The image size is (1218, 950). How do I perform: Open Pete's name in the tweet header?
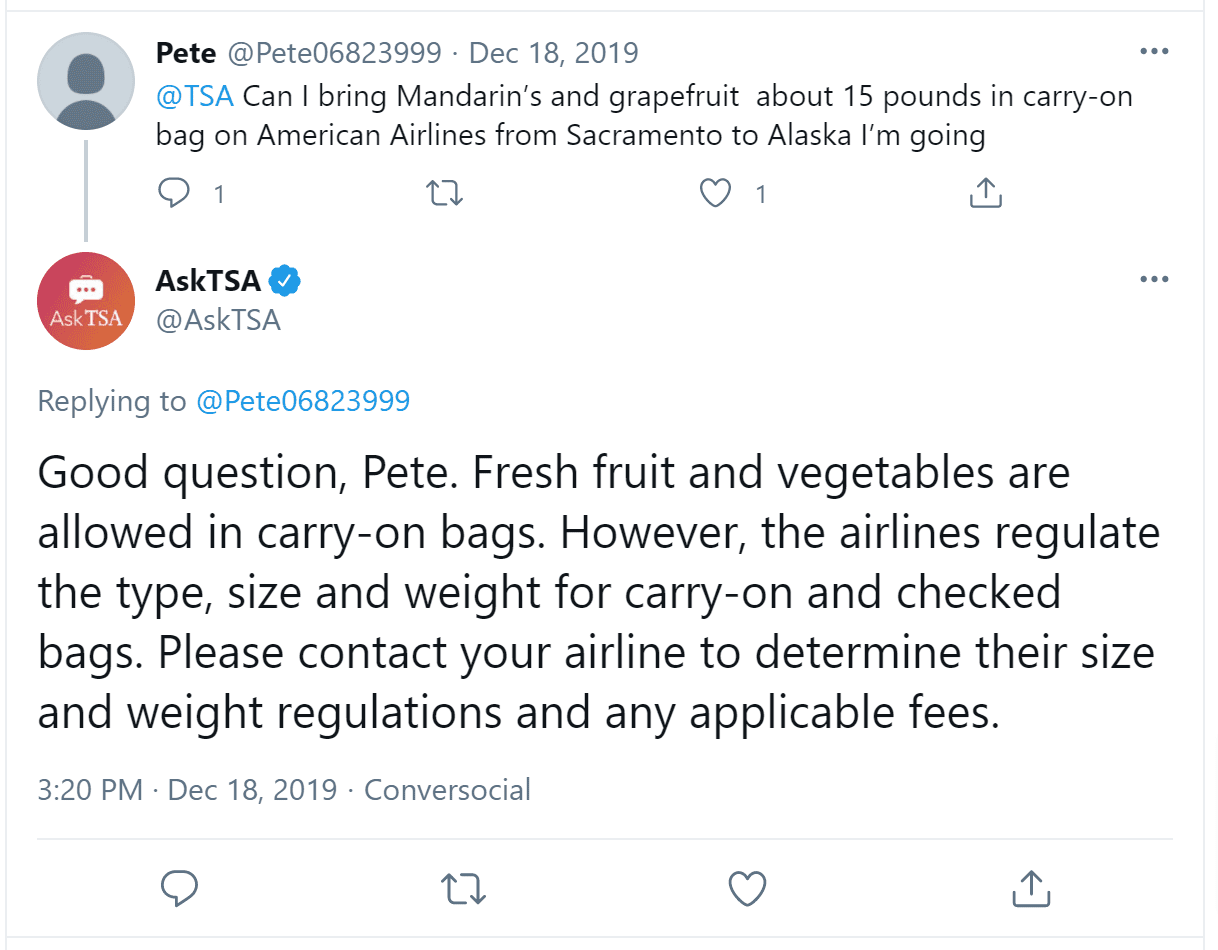point(186,51)
